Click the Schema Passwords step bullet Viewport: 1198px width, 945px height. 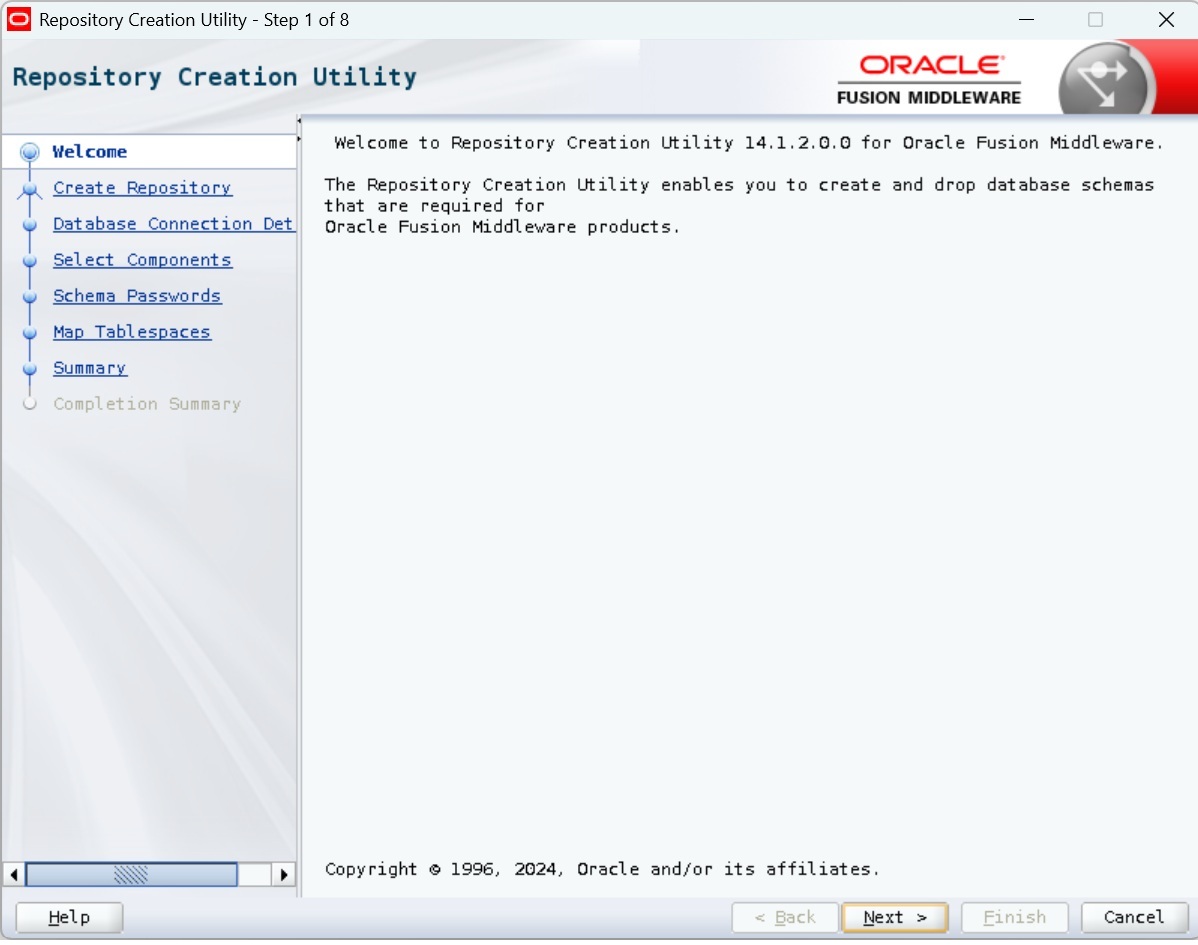tap(30, 296)
